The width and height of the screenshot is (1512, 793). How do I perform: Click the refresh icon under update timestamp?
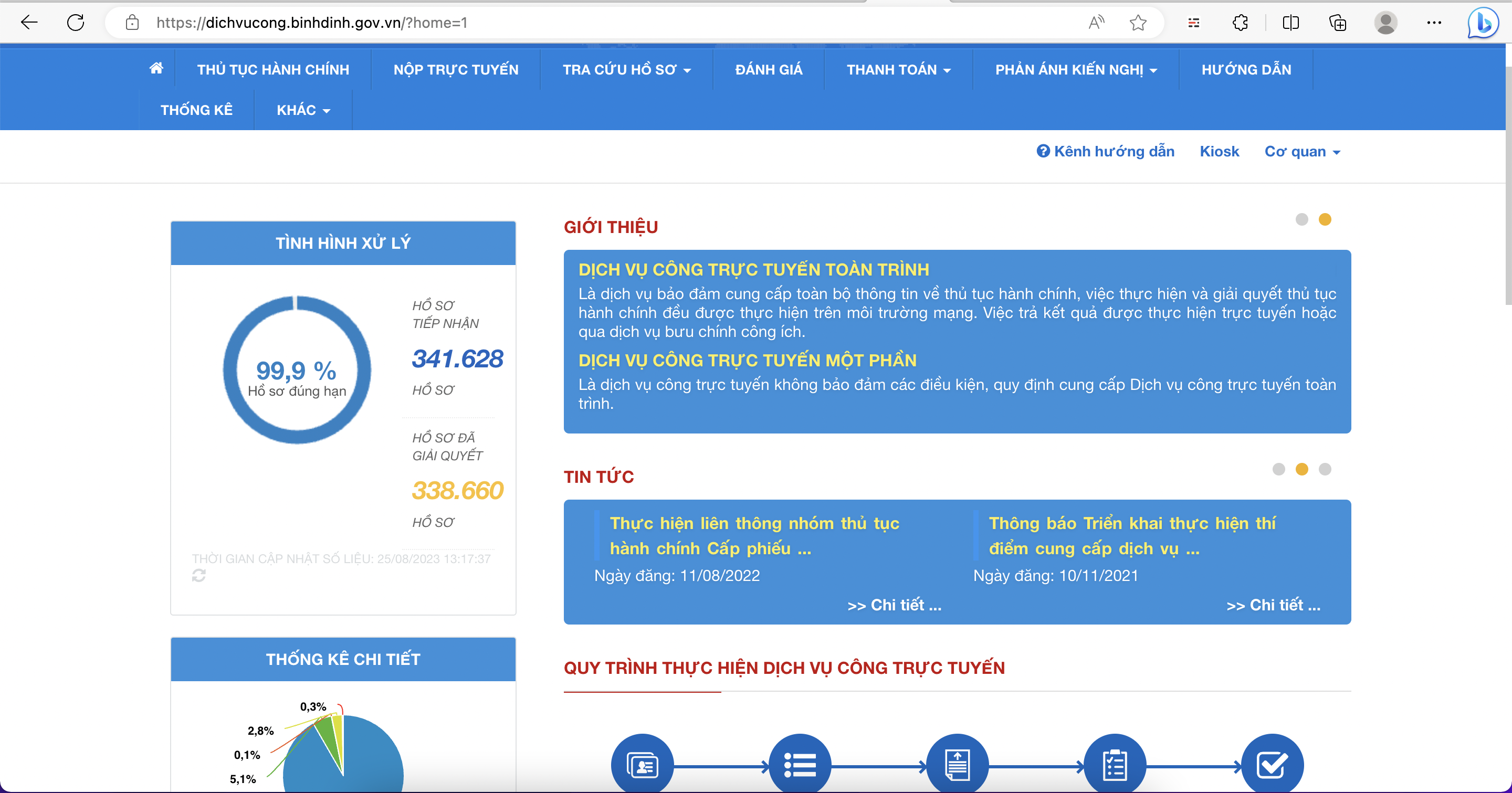click(x=198, y=576)
